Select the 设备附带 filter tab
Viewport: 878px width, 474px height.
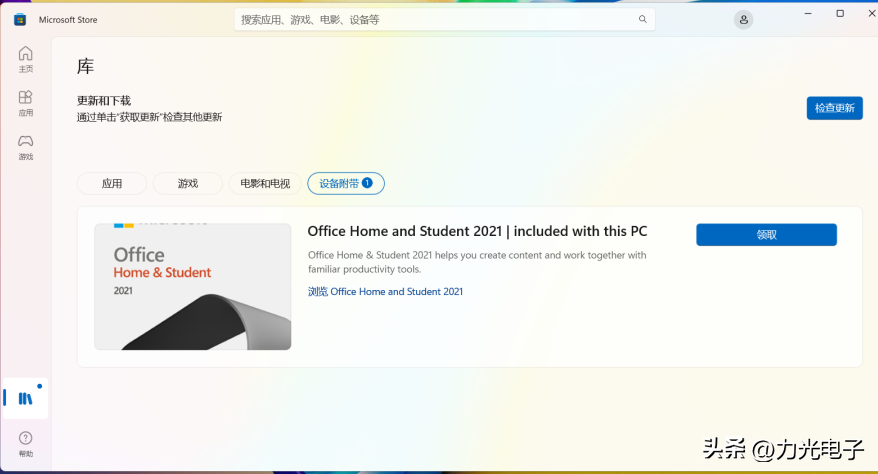(346, 184)
